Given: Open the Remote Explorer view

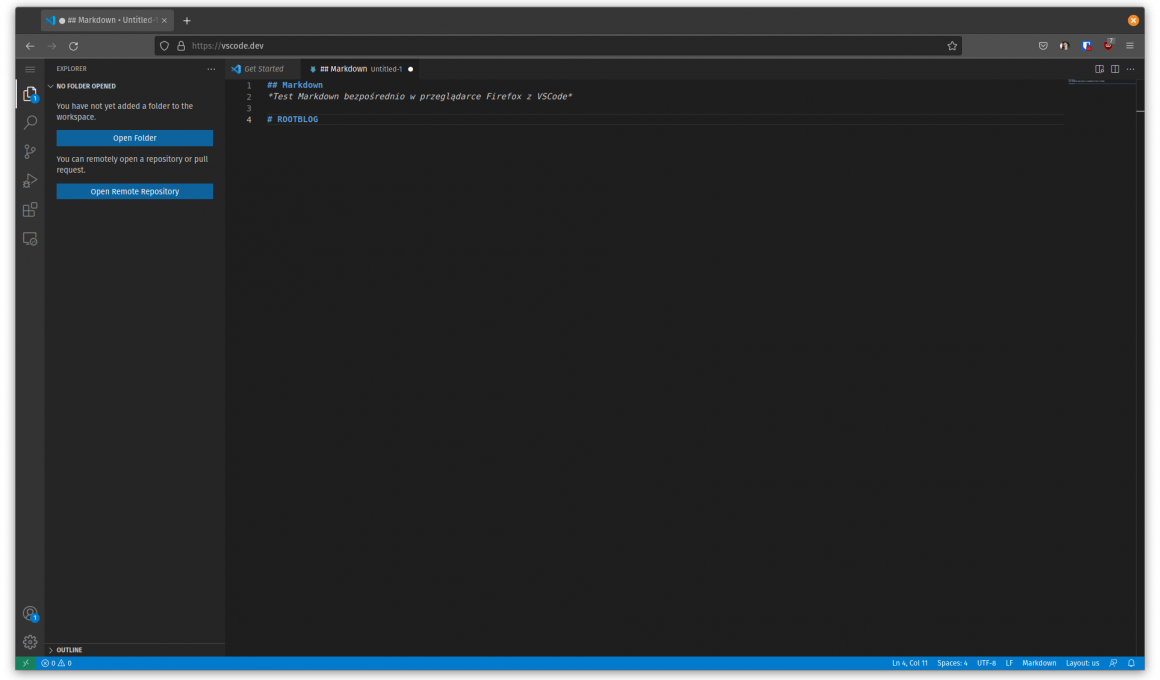Looking at the screenshot, I should [x=30, y=239].
